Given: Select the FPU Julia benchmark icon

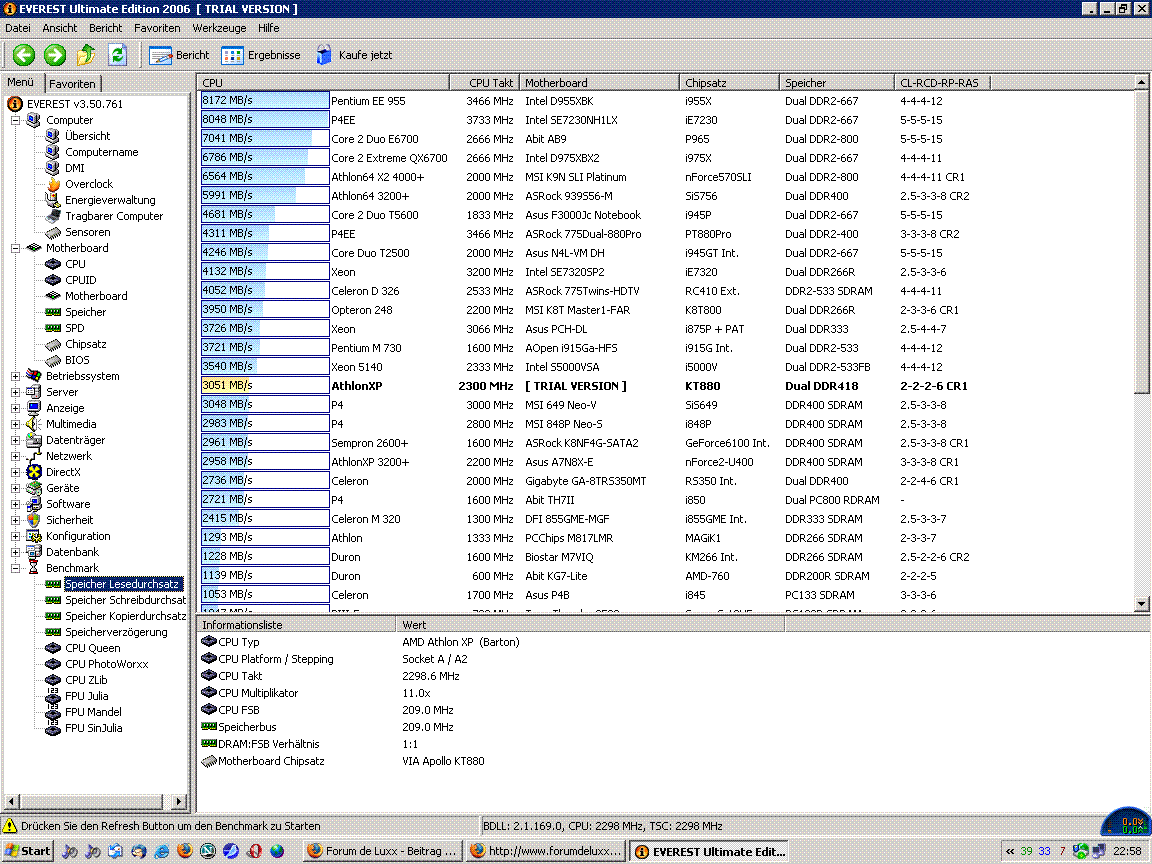Looking at the screenshot, I should pyautogui.click(x=53, y=695).
